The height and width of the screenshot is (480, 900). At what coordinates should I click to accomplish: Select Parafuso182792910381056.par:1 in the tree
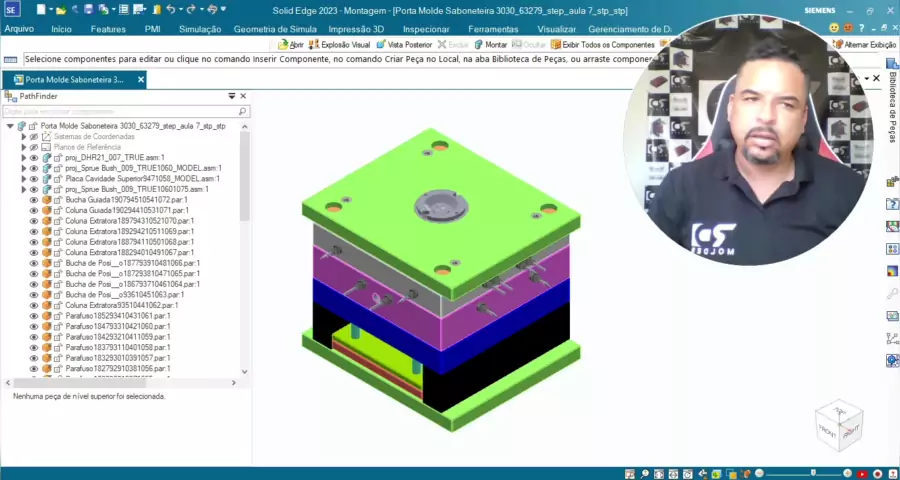click(x=117, y=369)
